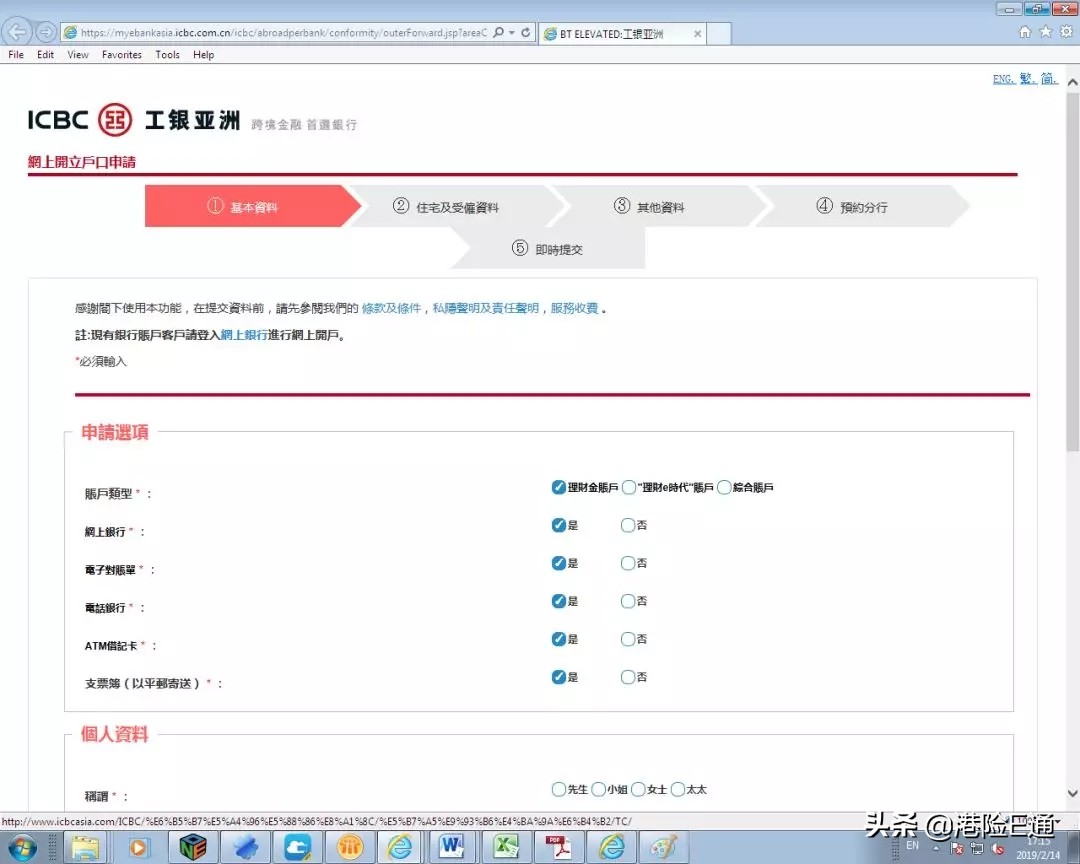Open Windows Media Player from the taskbar
The height and width of the screenshot is (864, 1080).
pyautogui.click(x=138, y=846)
